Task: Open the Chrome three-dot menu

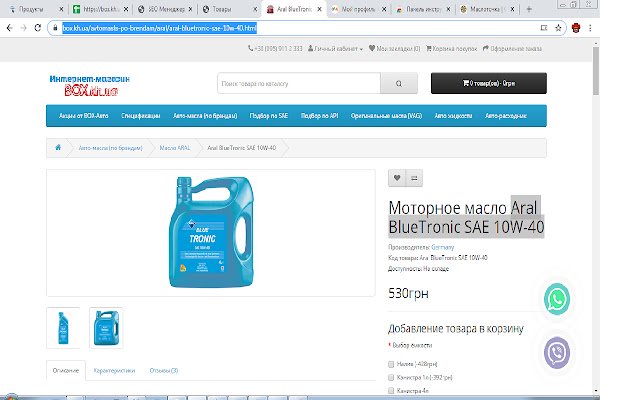Action: click(x=590, y=28)
